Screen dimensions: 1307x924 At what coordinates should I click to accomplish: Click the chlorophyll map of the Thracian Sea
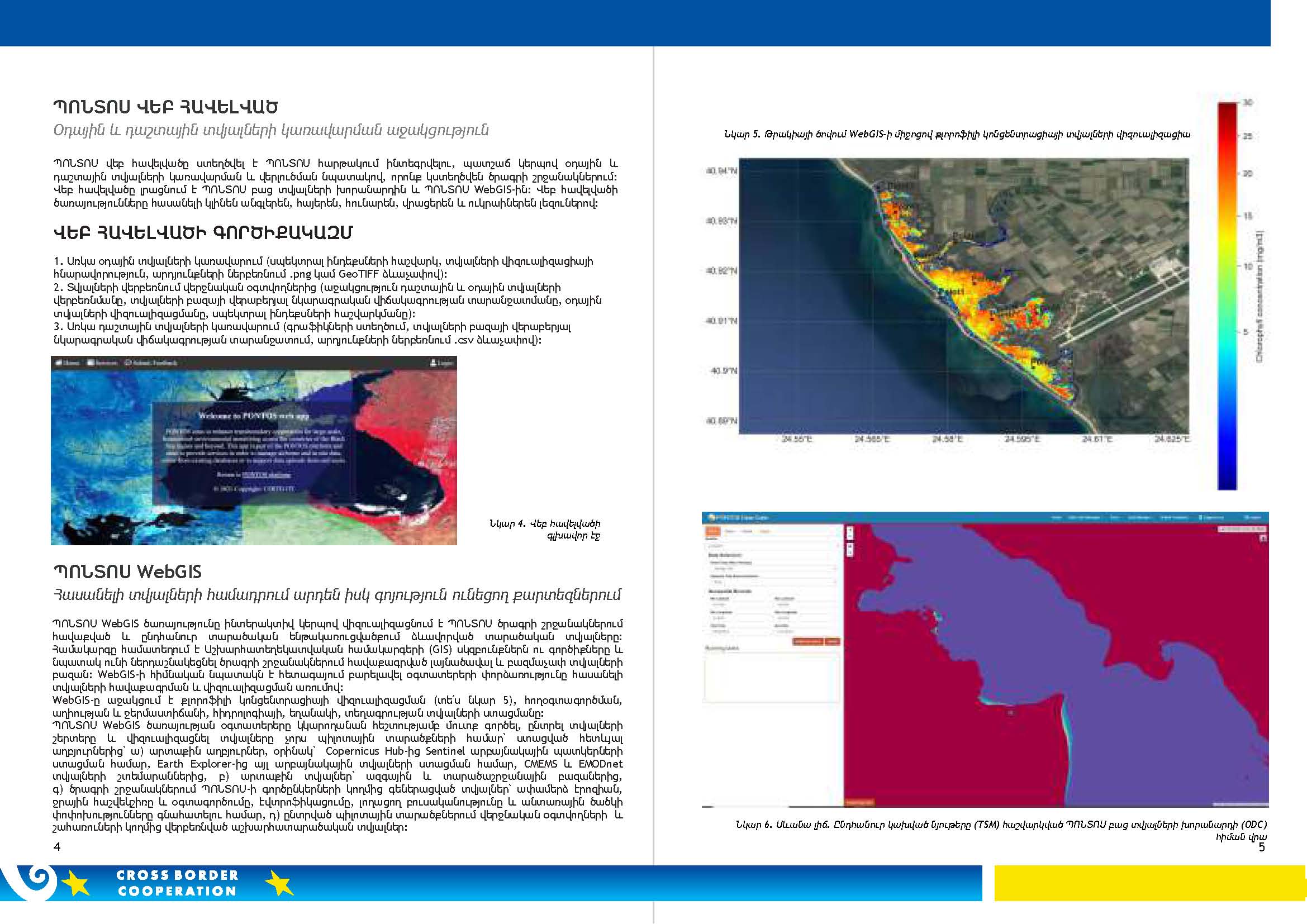pos(963,296)
